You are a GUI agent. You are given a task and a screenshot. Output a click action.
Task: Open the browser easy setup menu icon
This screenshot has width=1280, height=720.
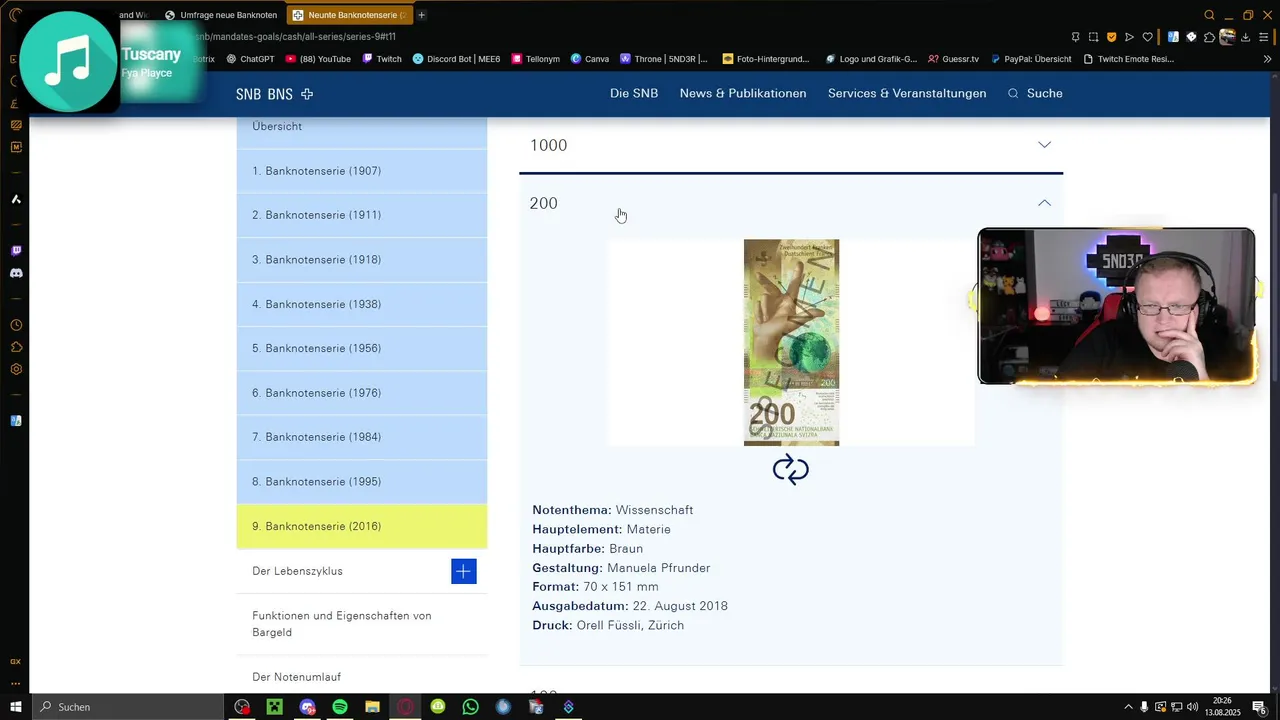(x=1265, y=37)
